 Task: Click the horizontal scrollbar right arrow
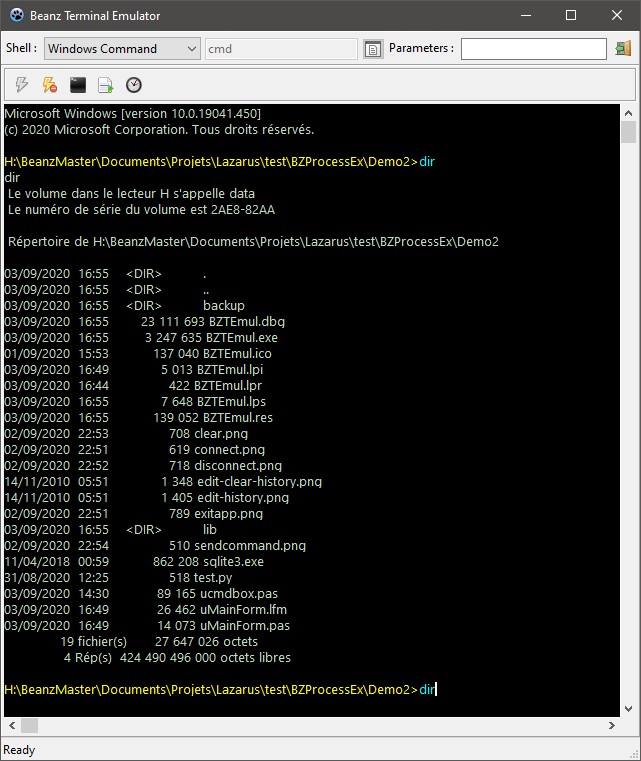pyautogui.click(x=612, y=725)
